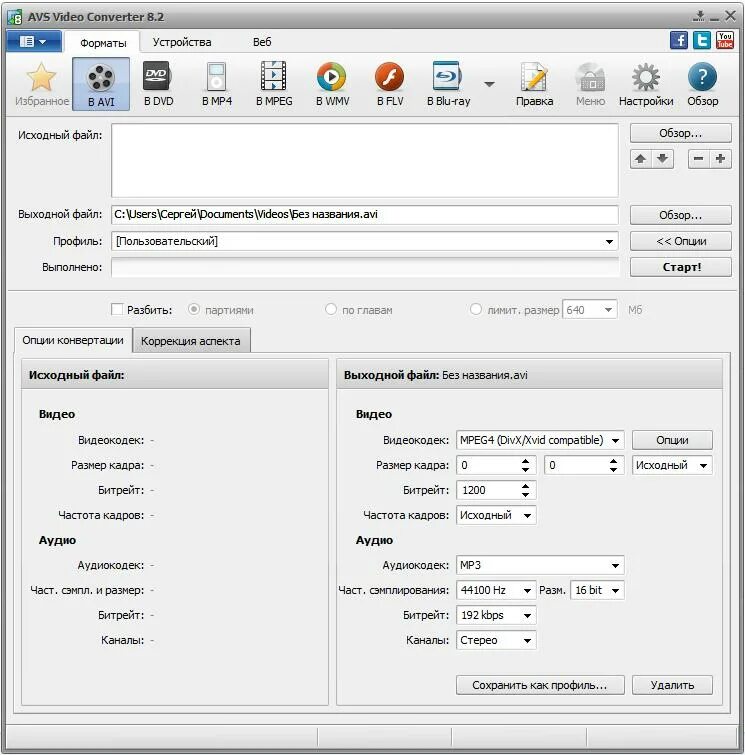Choose the В FLV format icon

pos(390,84)
